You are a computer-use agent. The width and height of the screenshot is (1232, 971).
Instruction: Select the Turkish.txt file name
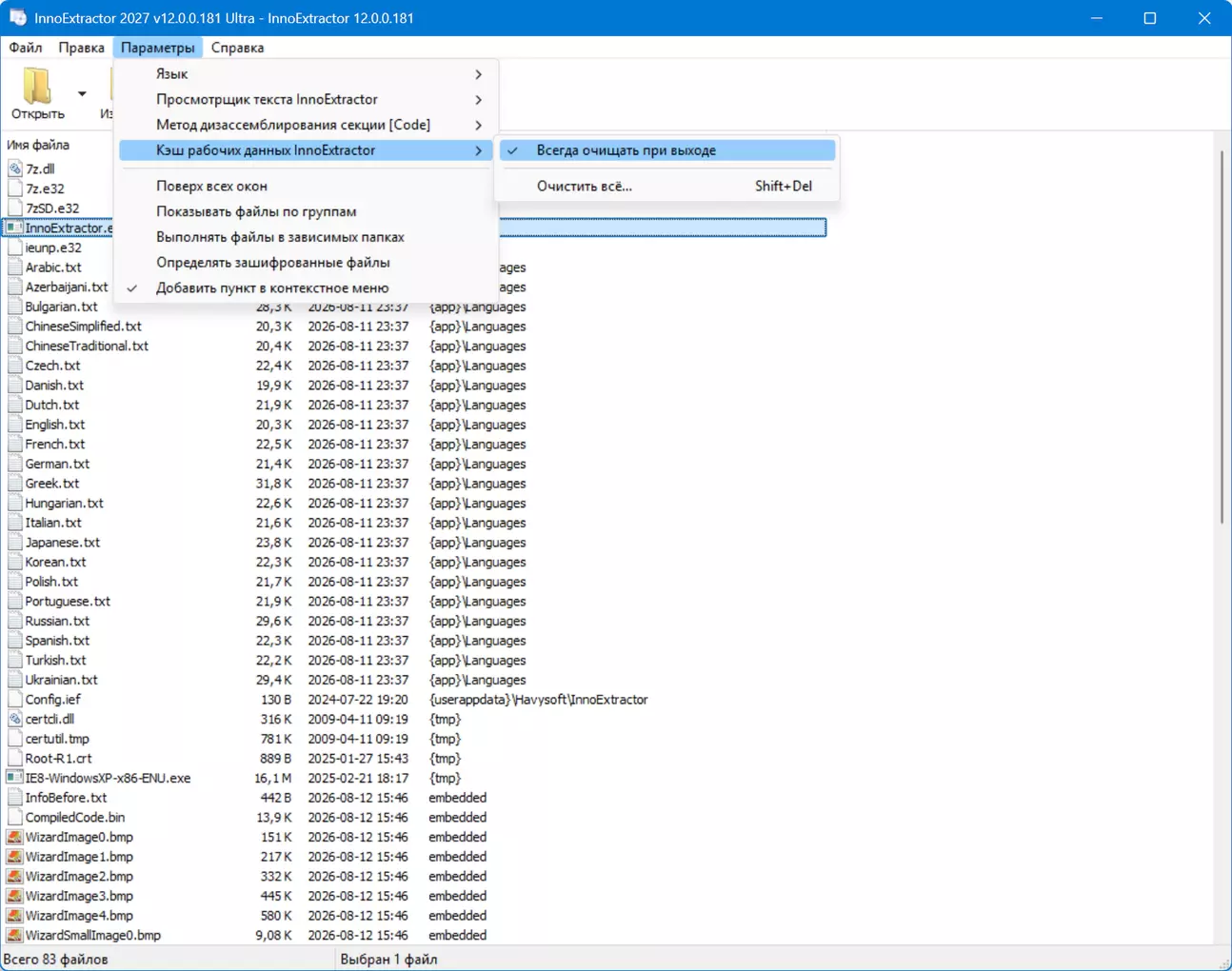pyautogui.click(x=55, y=660)
